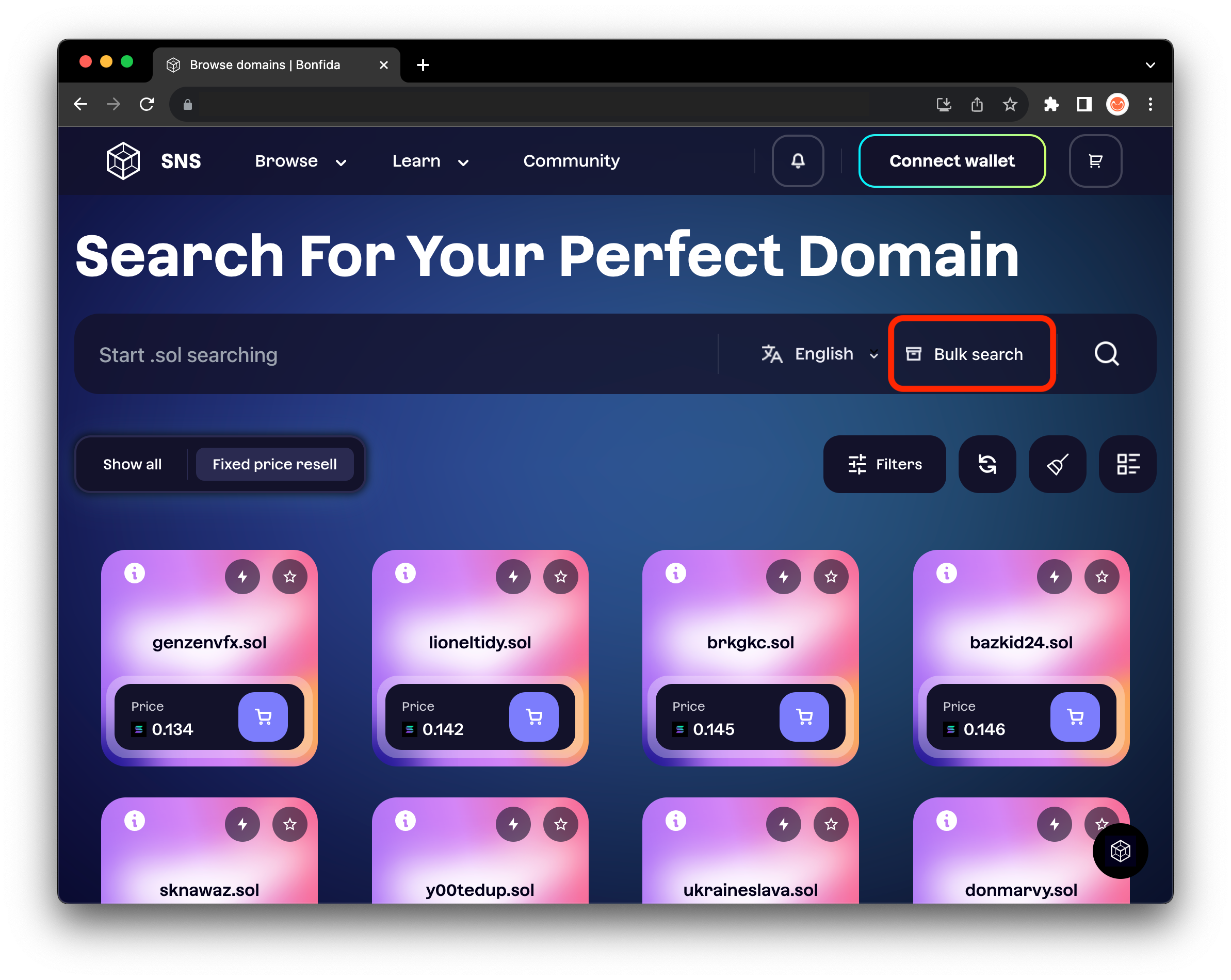The width and height of the screenshot is (1231, 980).
Task: Click the Connect wallet button
Action: [951, 161]
